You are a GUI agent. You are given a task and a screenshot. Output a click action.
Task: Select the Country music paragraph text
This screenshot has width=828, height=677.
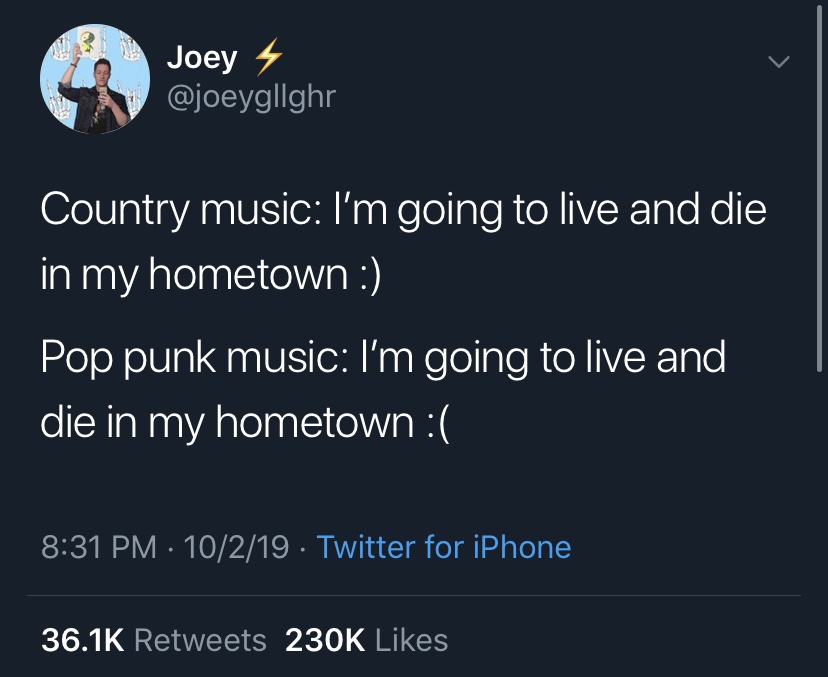click(403, 242)
